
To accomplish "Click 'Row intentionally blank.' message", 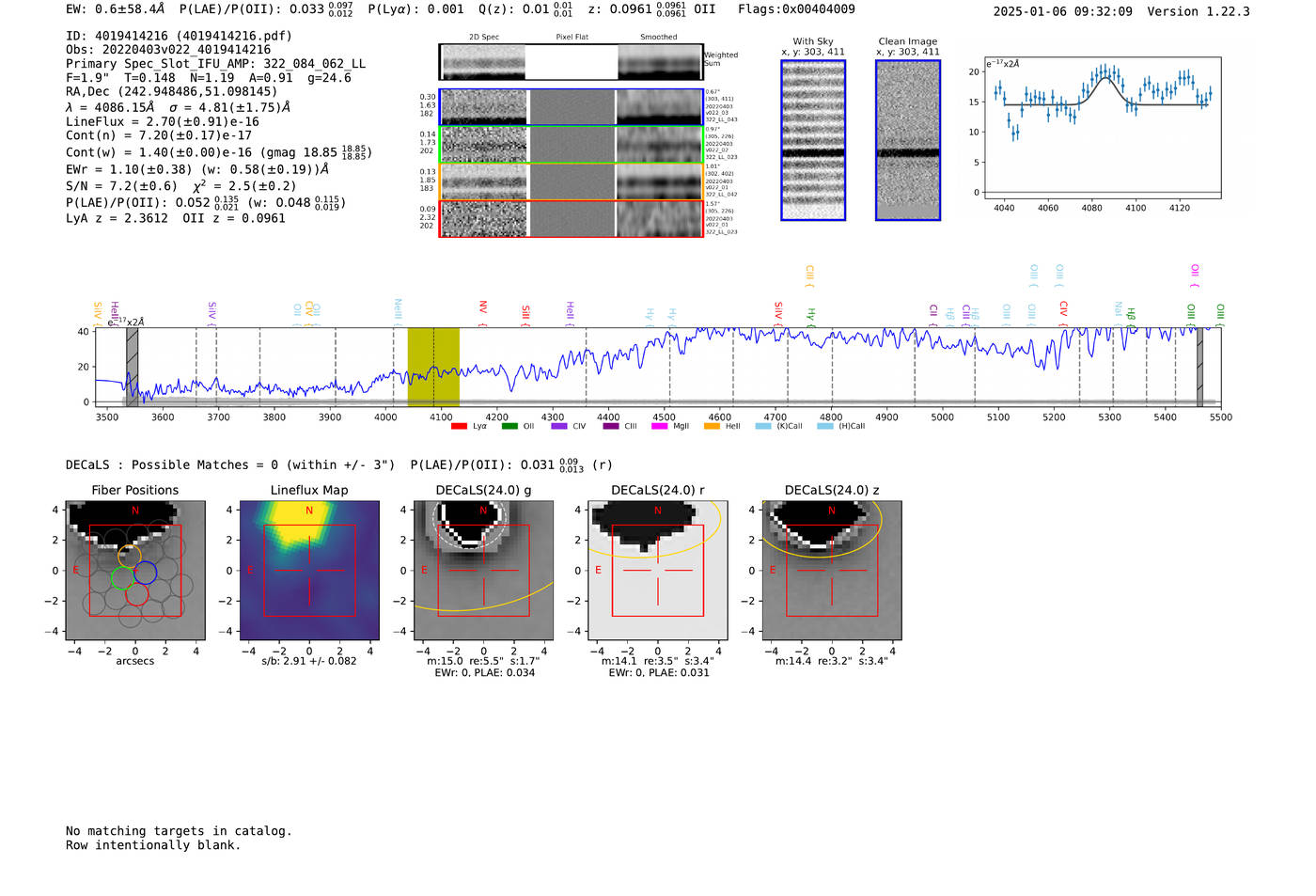I will tap(153, 845).
